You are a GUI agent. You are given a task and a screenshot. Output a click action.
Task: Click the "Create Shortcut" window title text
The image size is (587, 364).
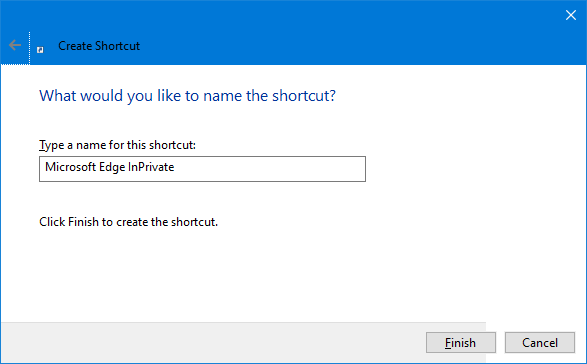99,46
